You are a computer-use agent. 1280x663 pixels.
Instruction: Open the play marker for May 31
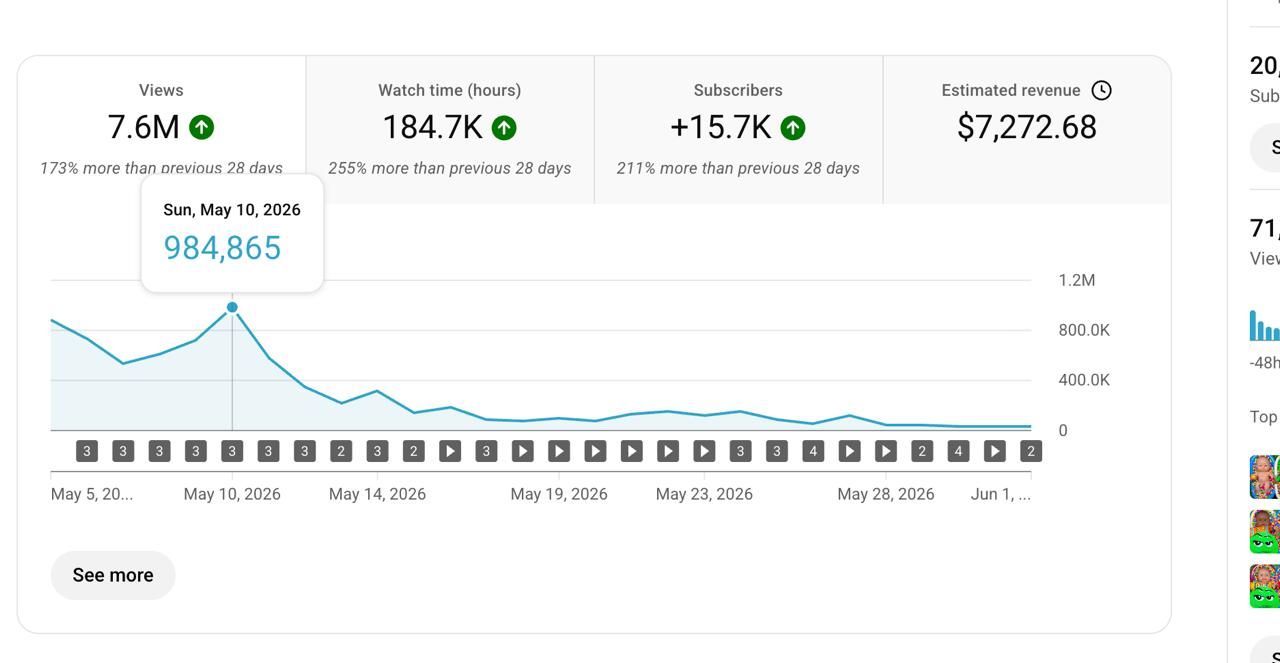[995, 451]
